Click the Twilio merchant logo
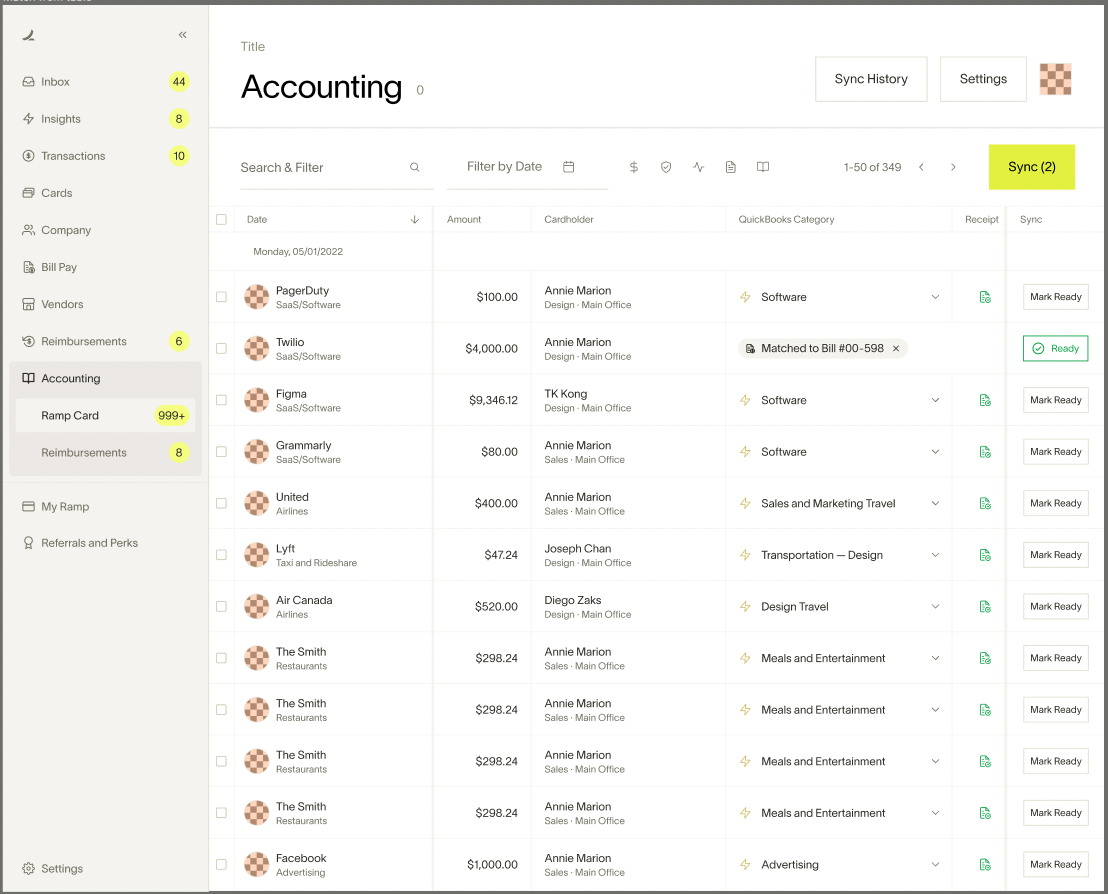 pos(257,348)
